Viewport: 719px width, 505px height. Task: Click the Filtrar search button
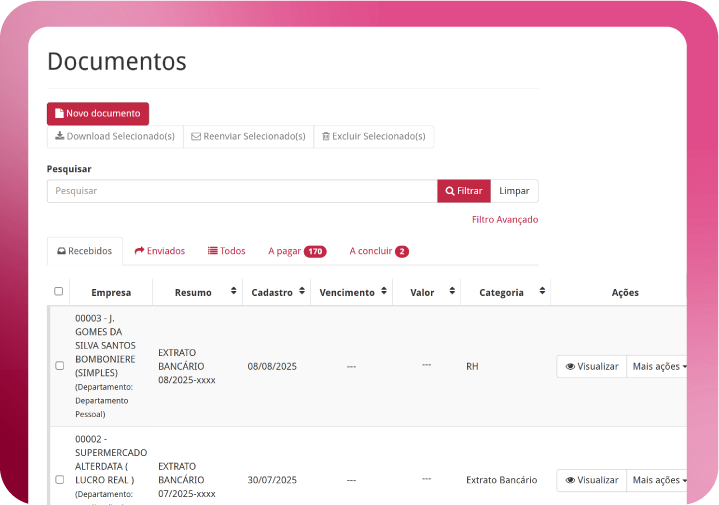click(464, 191)
